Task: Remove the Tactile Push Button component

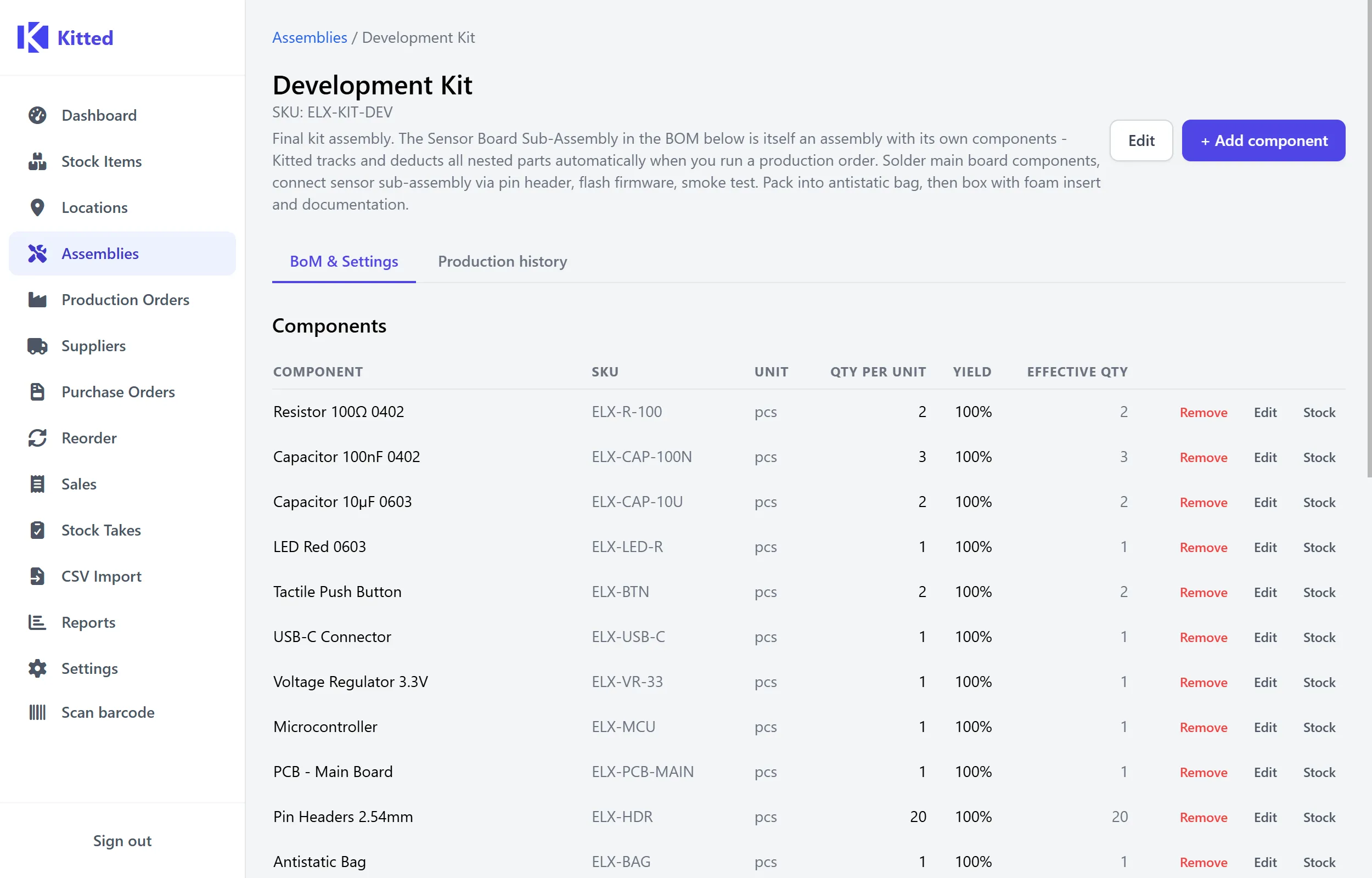Action: coord(1203,592)
